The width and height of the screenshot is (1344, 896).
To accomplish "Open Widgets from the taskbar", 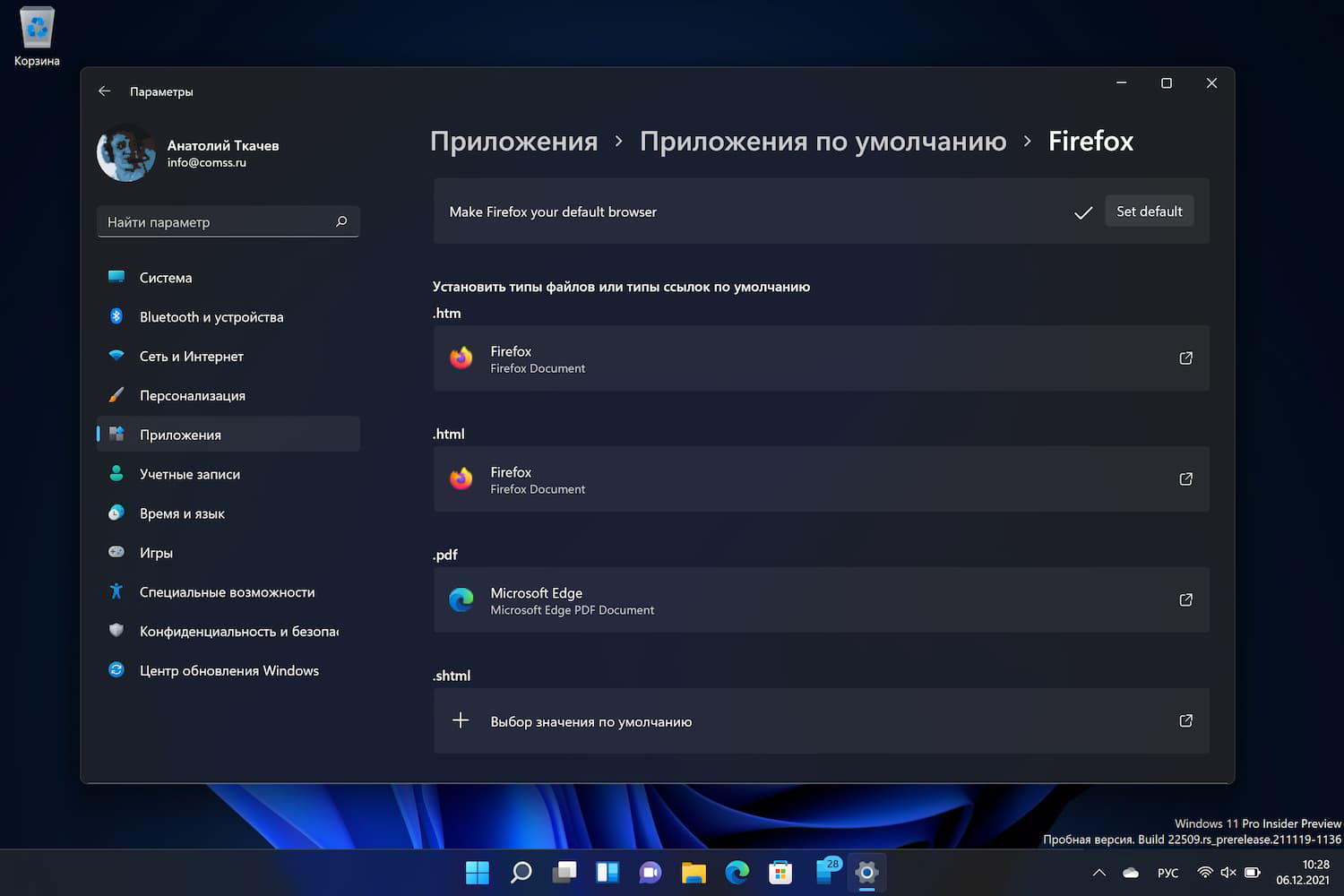I will click(x=607, y=873).
